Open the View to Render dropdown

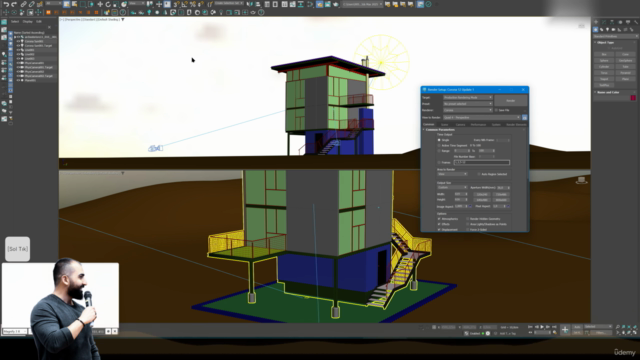(482, 118)
